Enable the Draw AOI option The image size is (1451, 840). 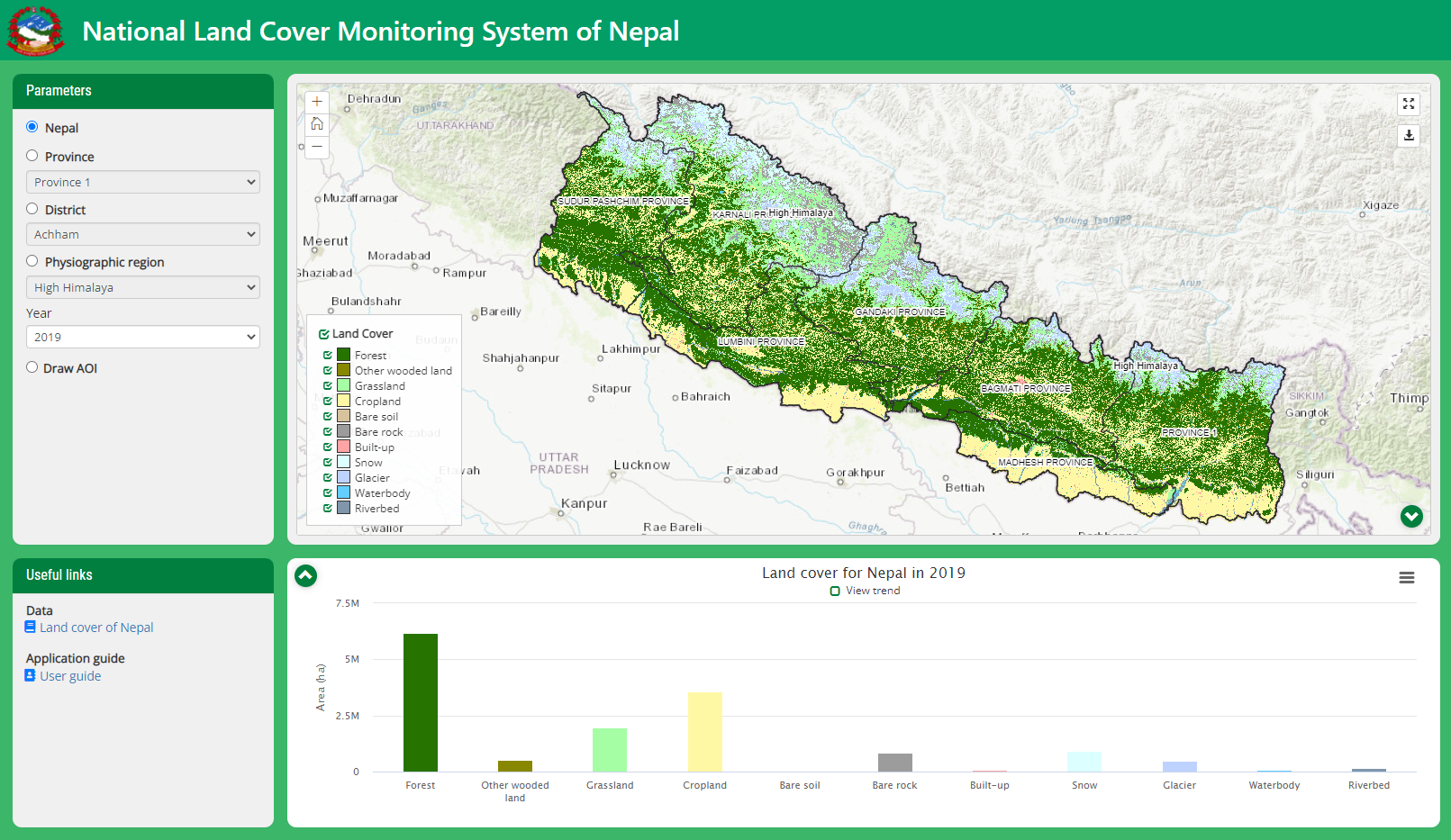(32, 367)
